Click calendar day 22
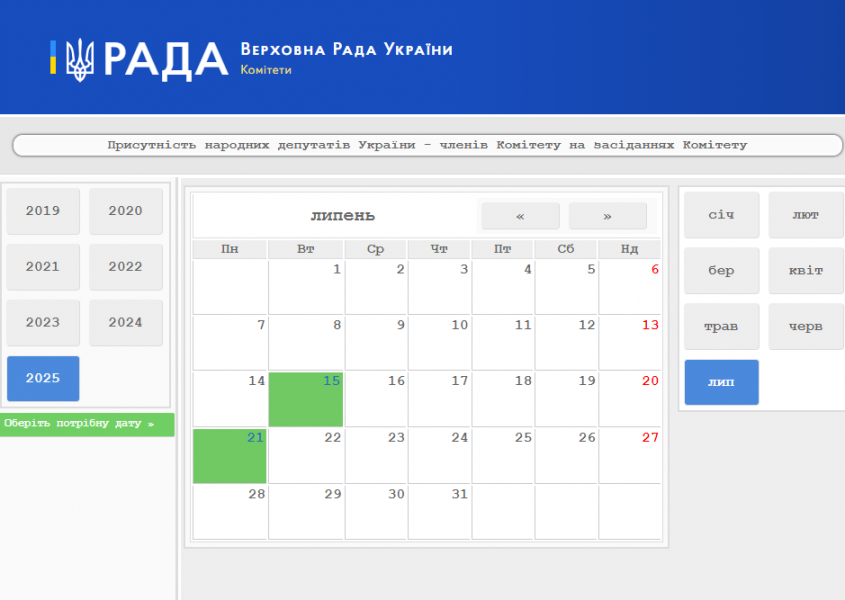The width and height of the screenshot is (845, 600). (306, 456)
